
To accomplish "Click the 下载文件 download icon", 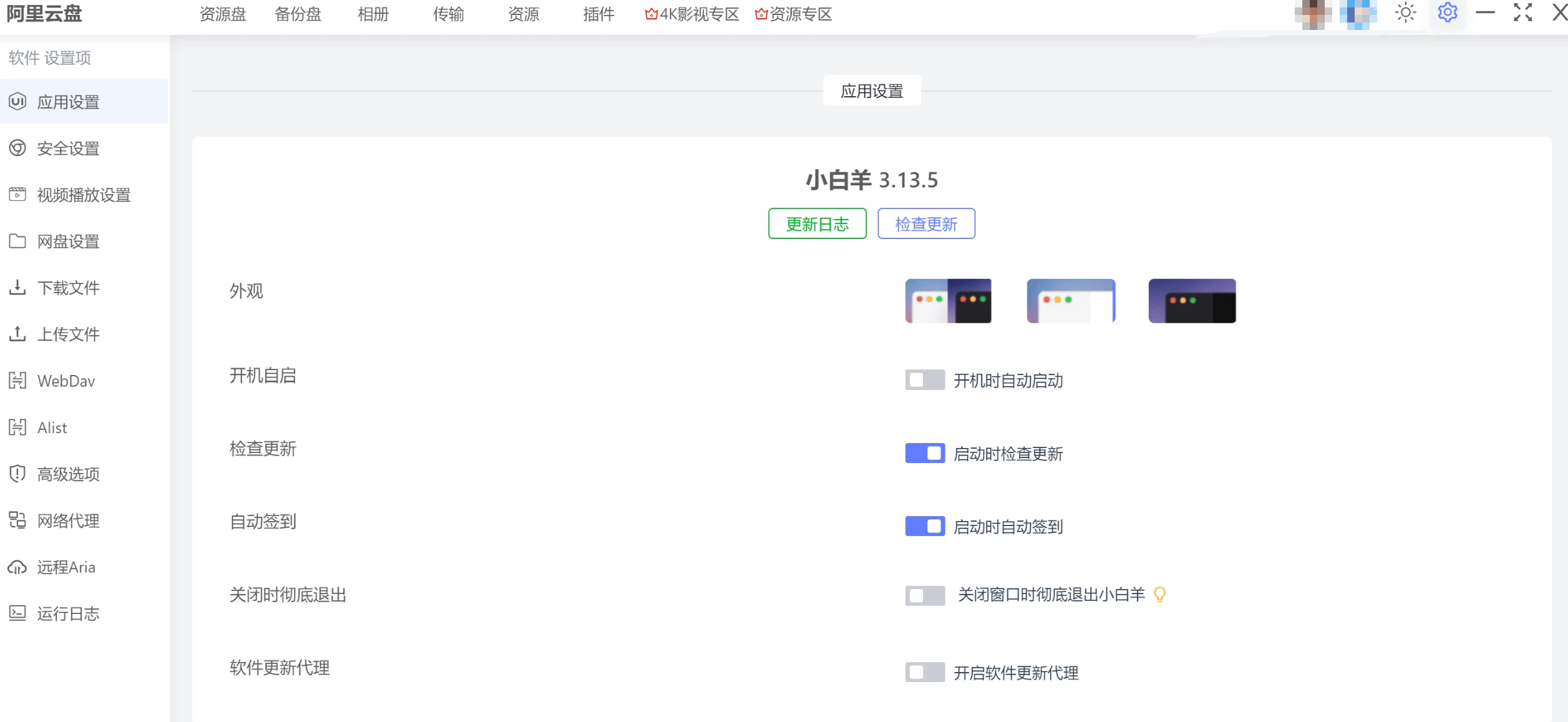I will coord(17,287).
